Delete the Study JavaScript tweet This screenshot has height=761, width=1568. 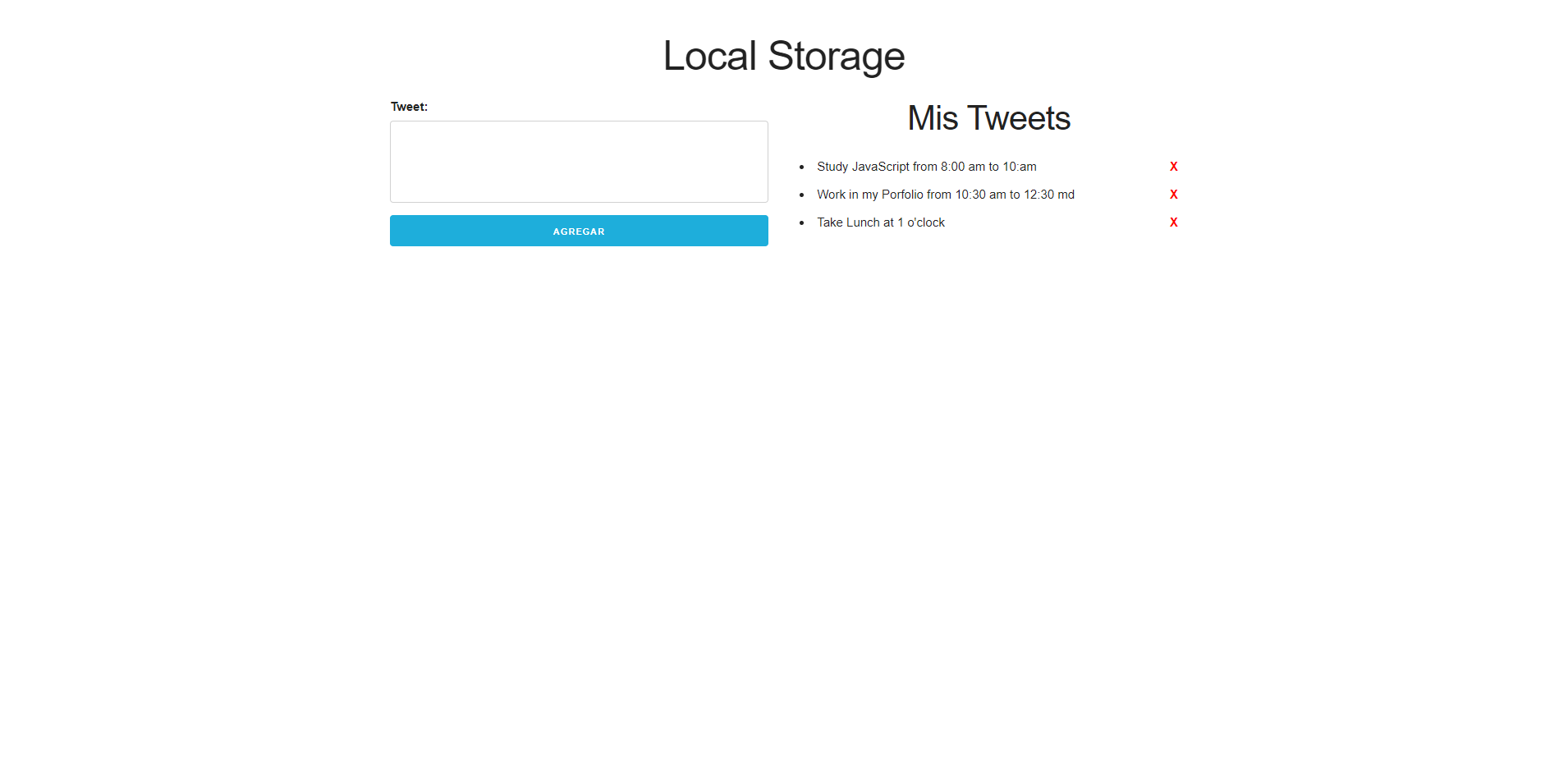[x=1173, y=167]
